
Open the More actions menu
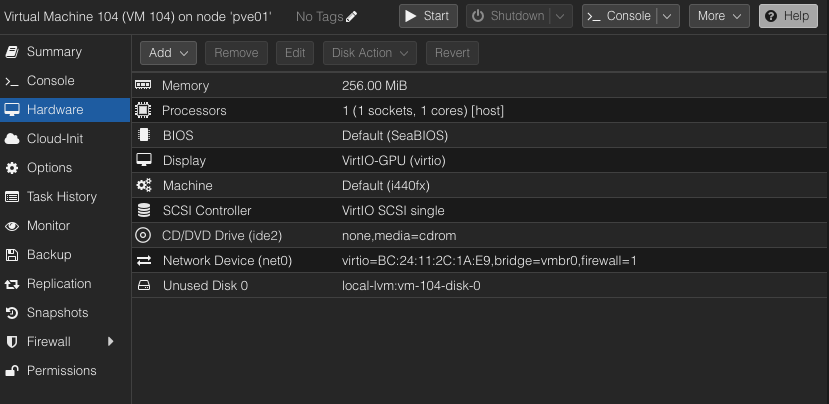(x=719, y=16)
